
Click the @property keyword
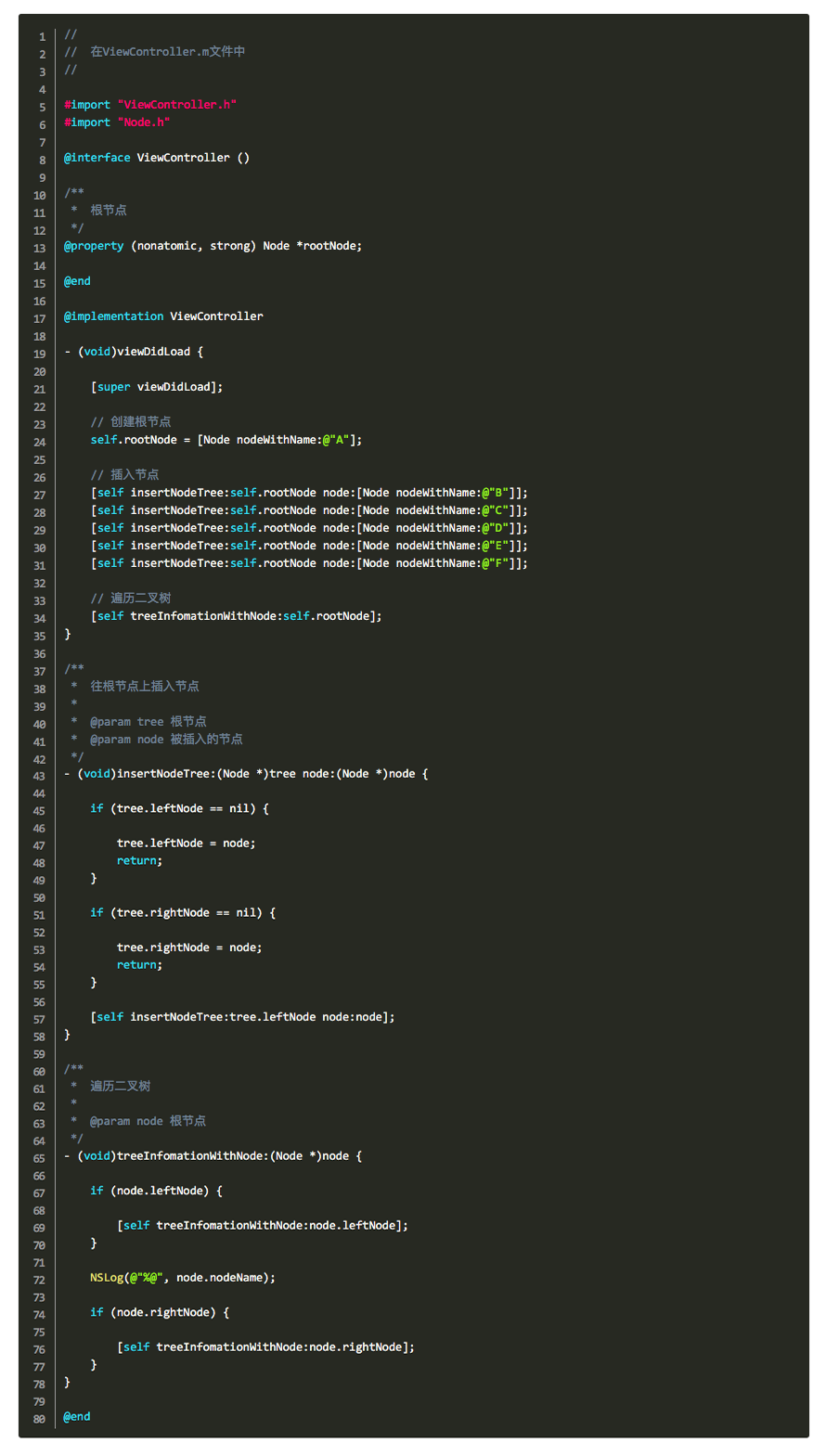click(93, 246)
